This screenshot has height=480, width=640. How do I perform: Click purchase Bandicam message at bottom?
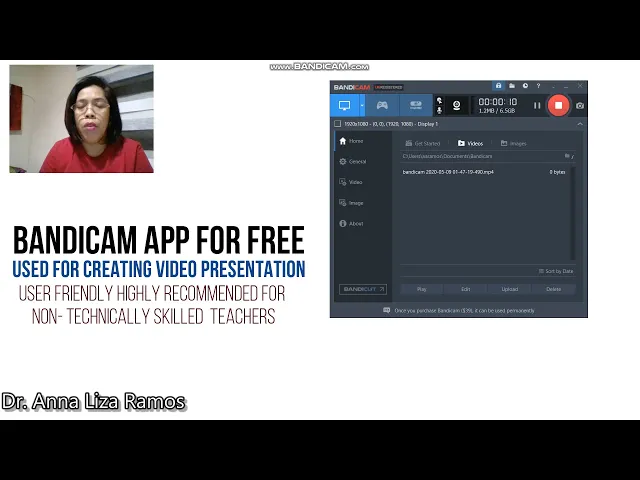(x=464, y=311)
